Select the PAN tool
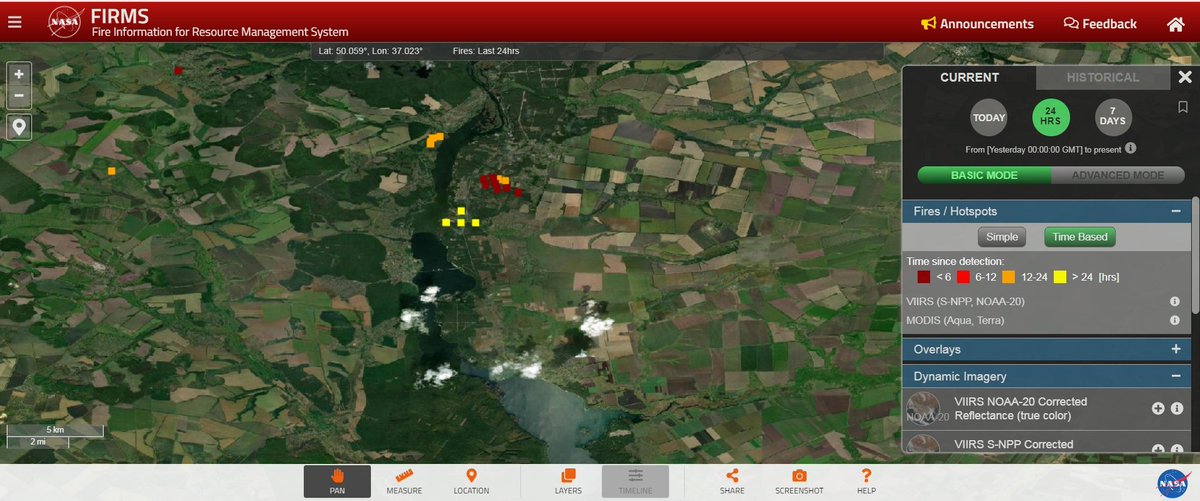 pos(337,481)
